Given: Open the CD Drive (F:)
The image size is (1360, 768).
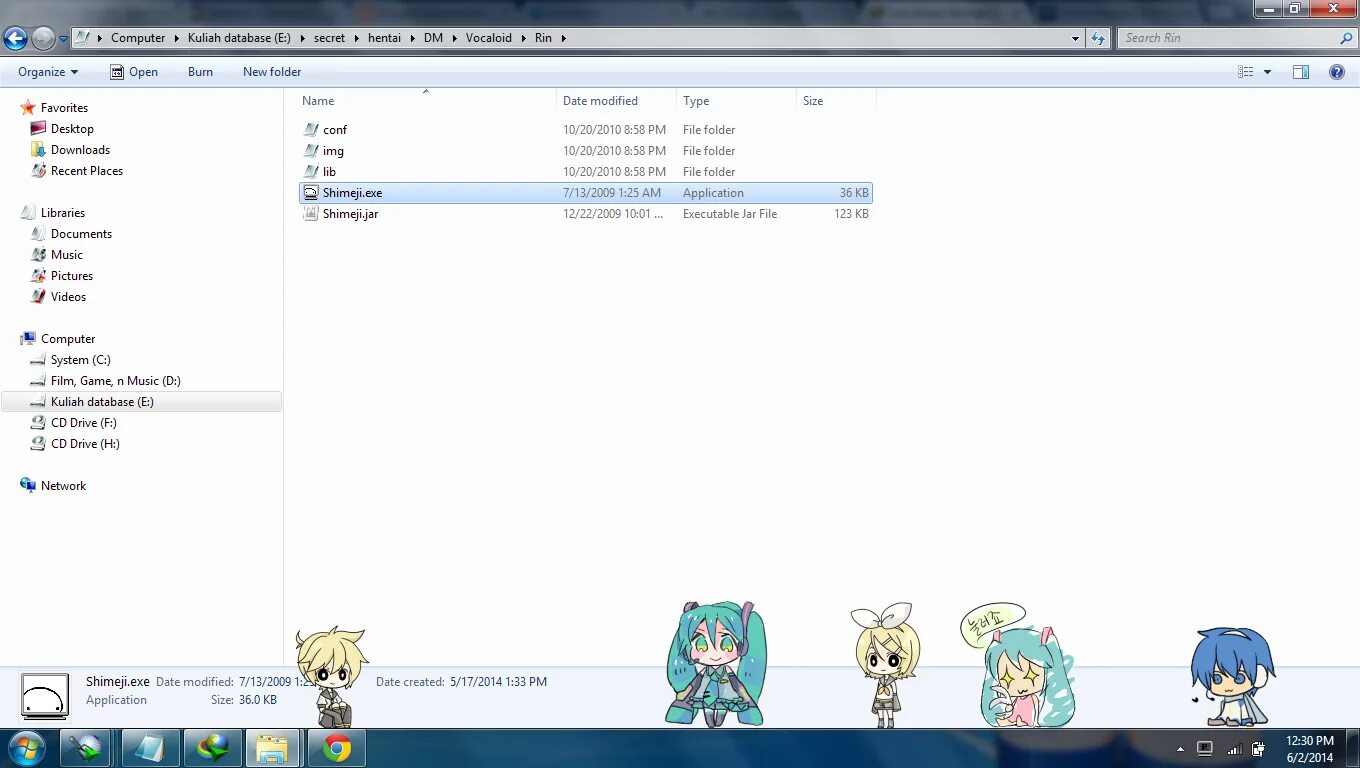Looking at the screenshot, I should point(84,423).
